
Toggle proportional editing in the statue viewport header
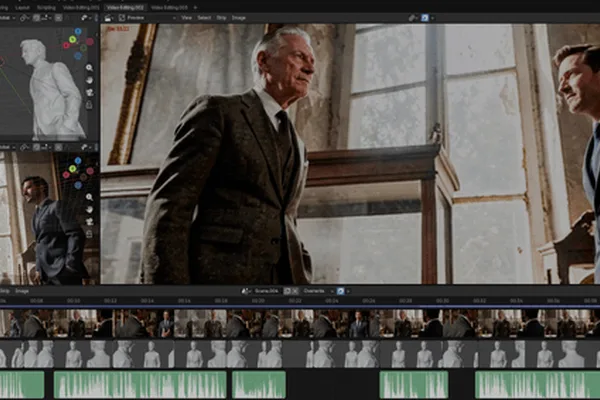(58, 18)
